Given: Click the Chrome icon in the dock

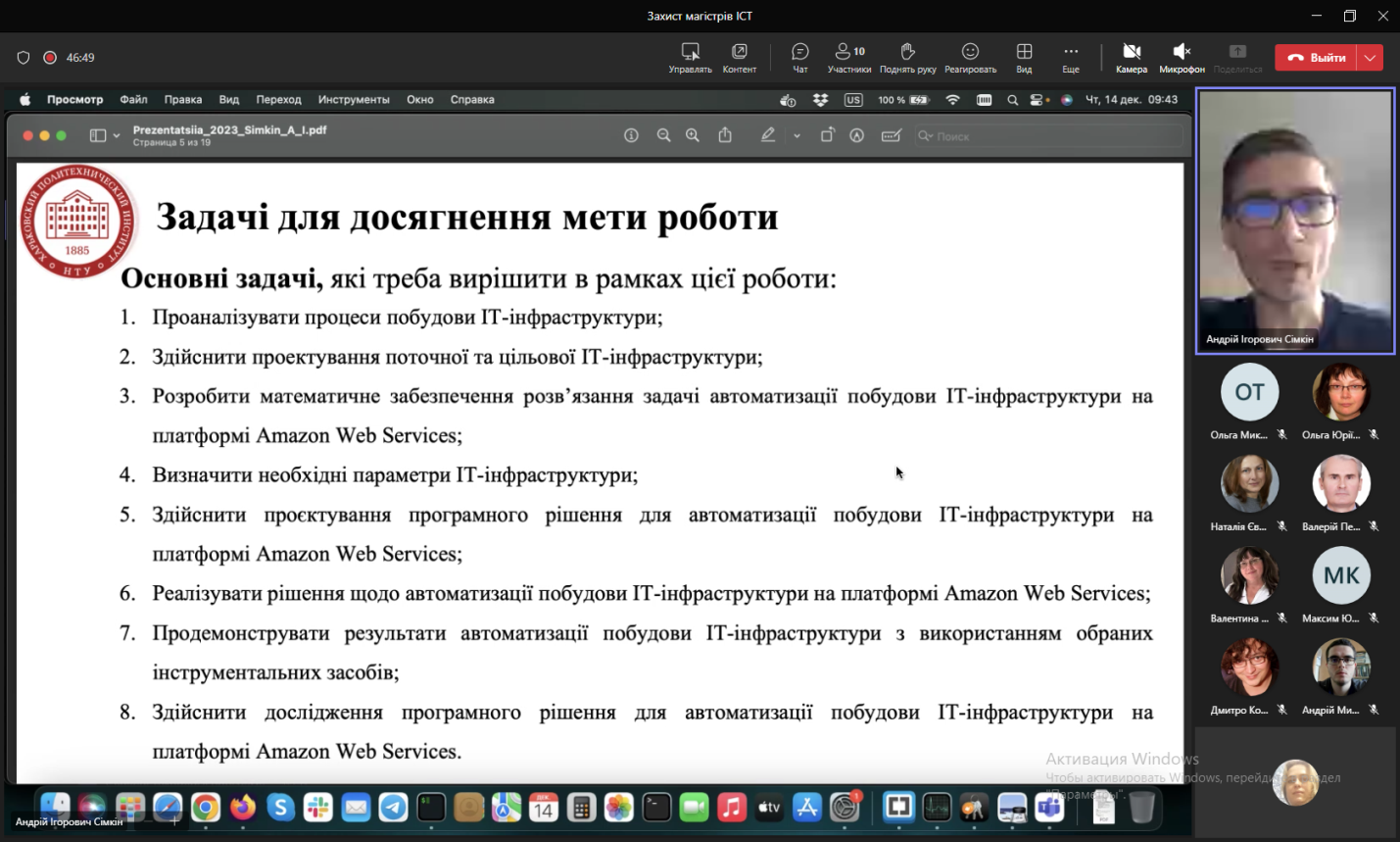Looking at the screenshot, I should (x=206, y=808).
